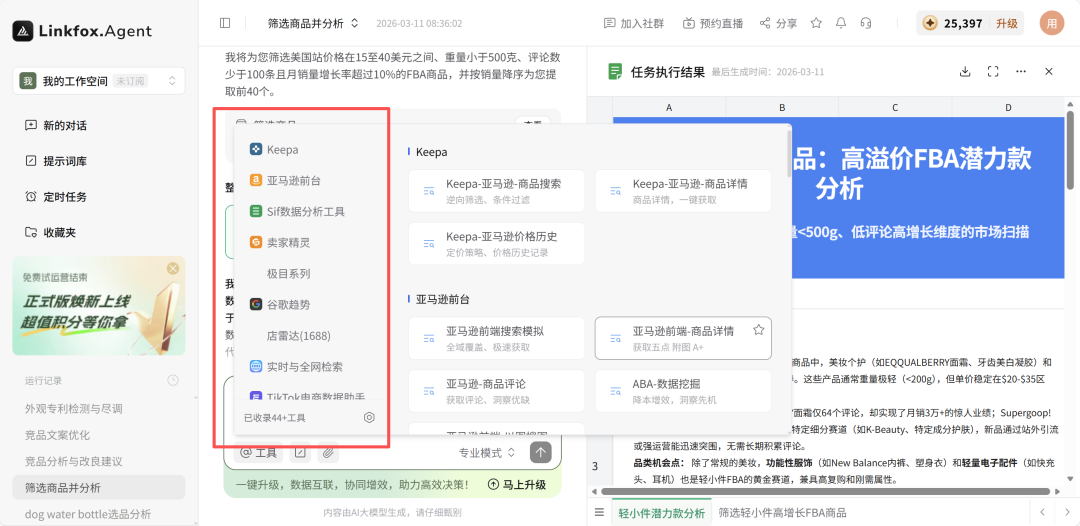The height and width of the screenshot is (526, 1080).
Task: Toggle the sidebar collapse icon
Action: [225, 23]
